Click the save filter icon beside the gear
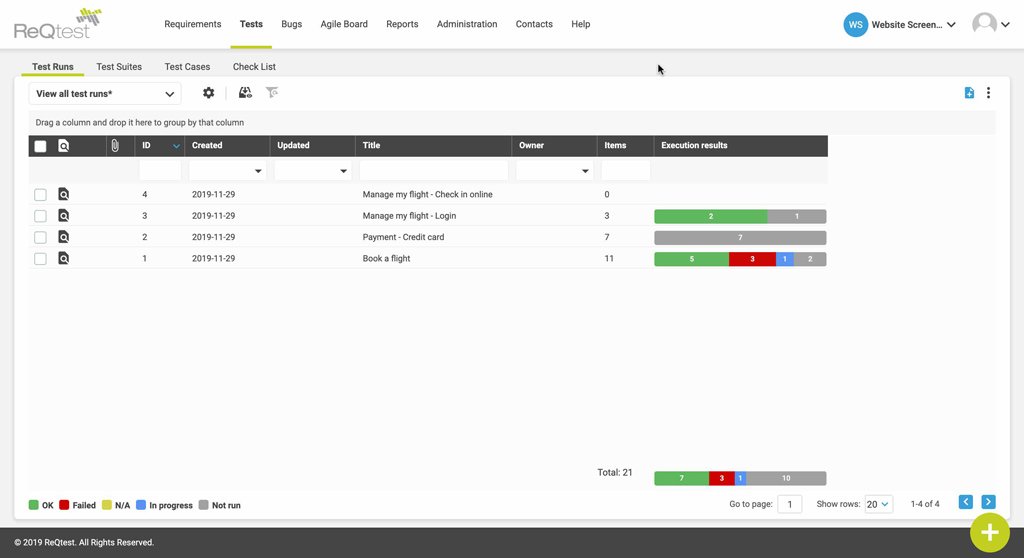The image size is (1024, 558). tap(245, 93)
